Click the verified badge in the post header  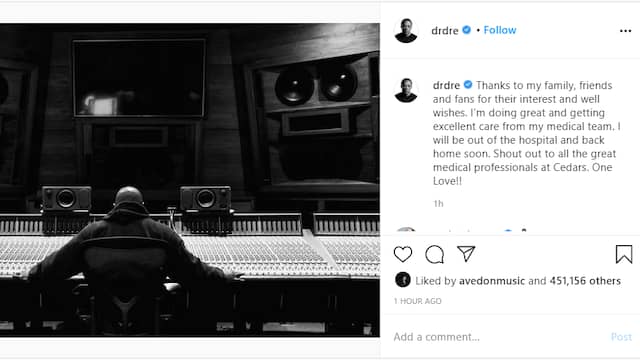point(467,30)
